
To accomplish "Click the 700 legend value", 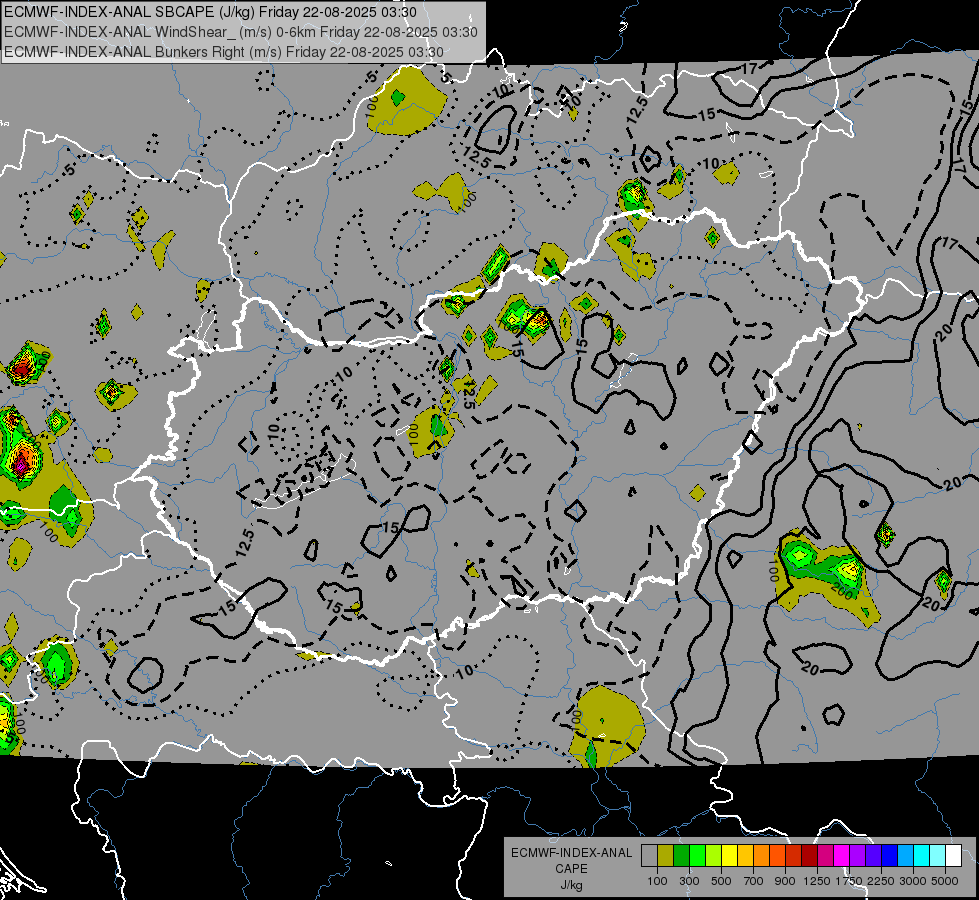I will [x=754, y=881].
